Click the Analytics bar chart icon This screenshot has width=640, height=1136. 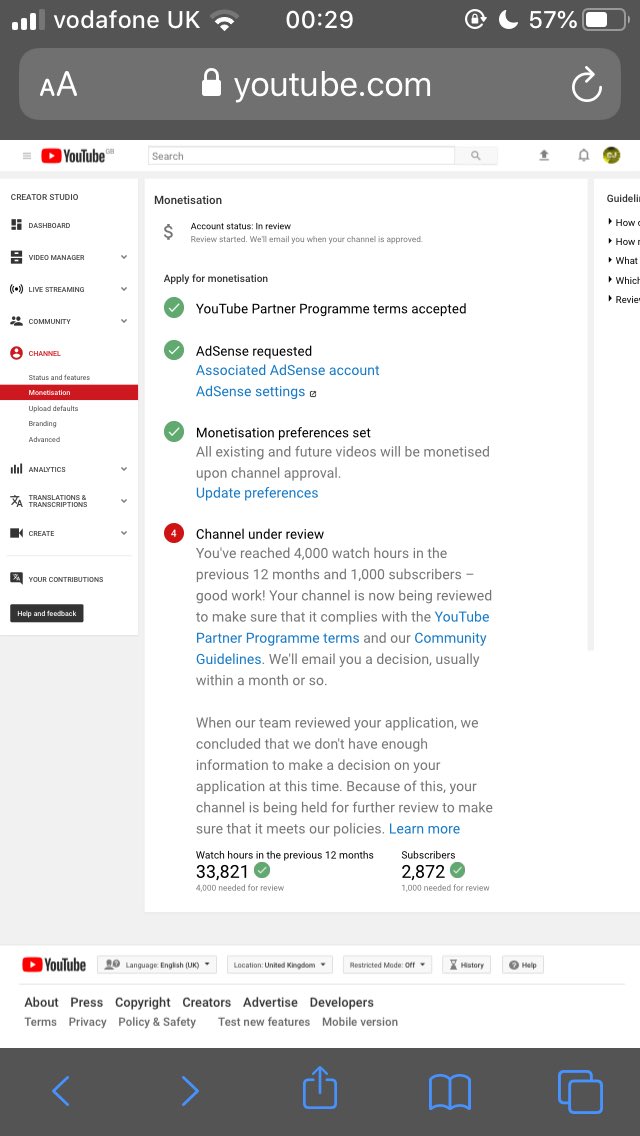tap(17, 469)
